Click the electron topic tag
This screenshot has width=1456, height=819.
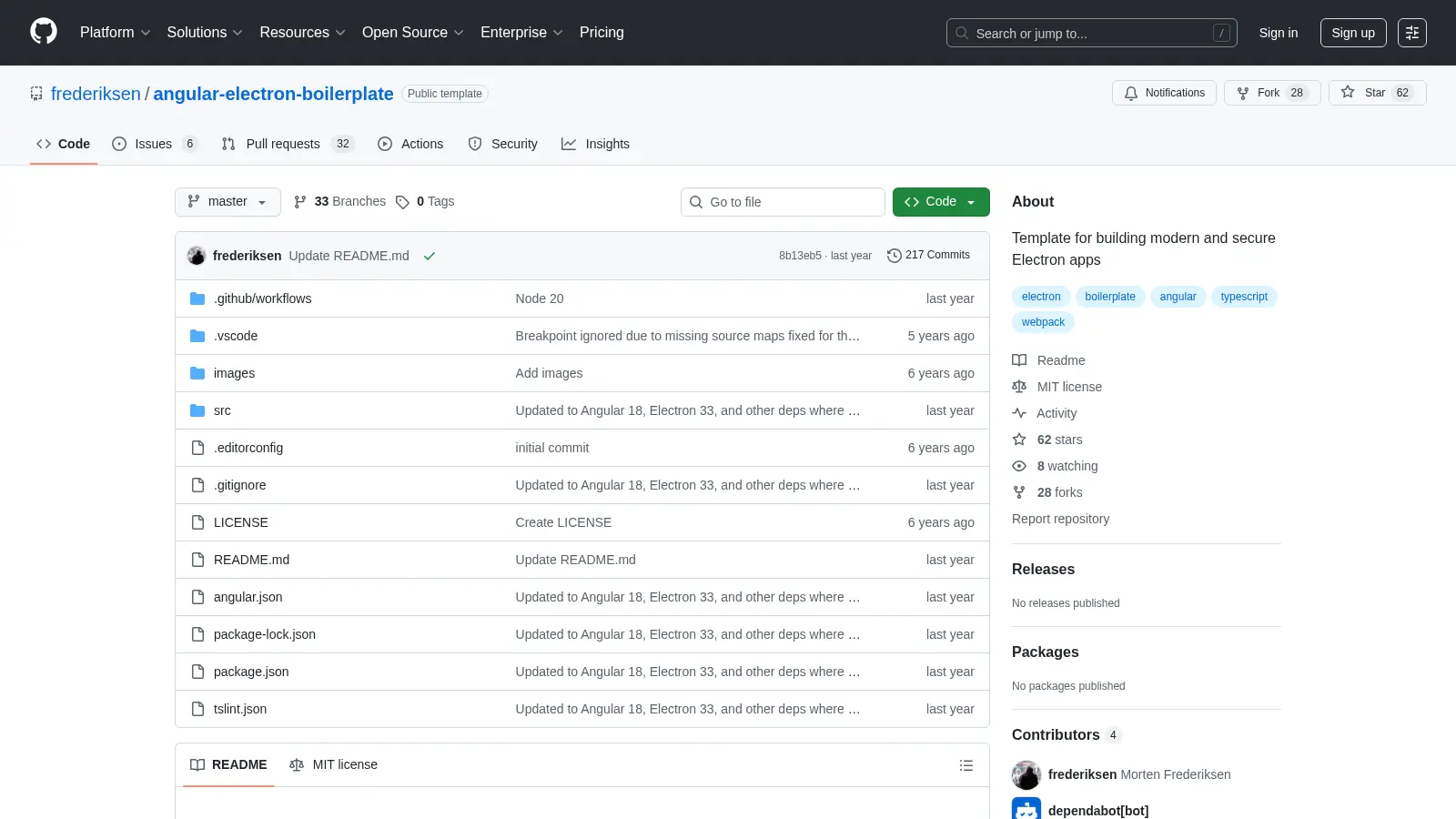click(1041, 297)
